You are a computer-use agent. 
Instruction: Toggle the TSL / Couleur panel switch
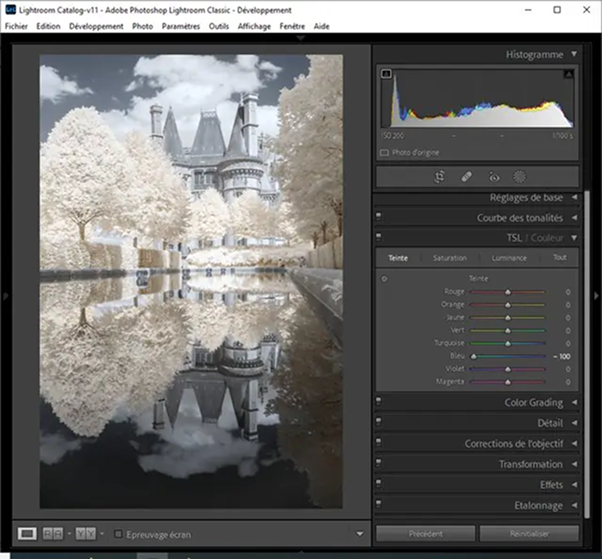[x=379, y=237]
